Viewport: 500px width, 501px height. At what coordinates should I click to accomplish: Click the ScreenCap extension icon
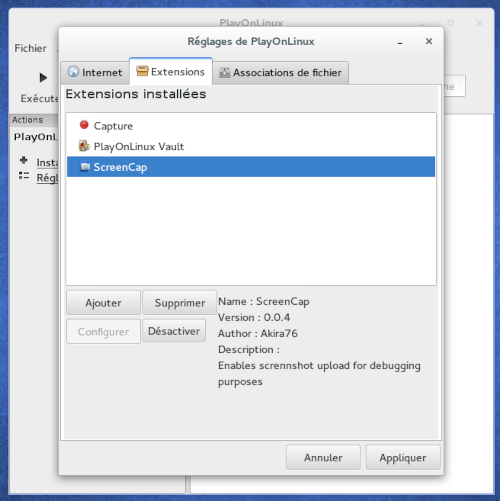[85, 167]
